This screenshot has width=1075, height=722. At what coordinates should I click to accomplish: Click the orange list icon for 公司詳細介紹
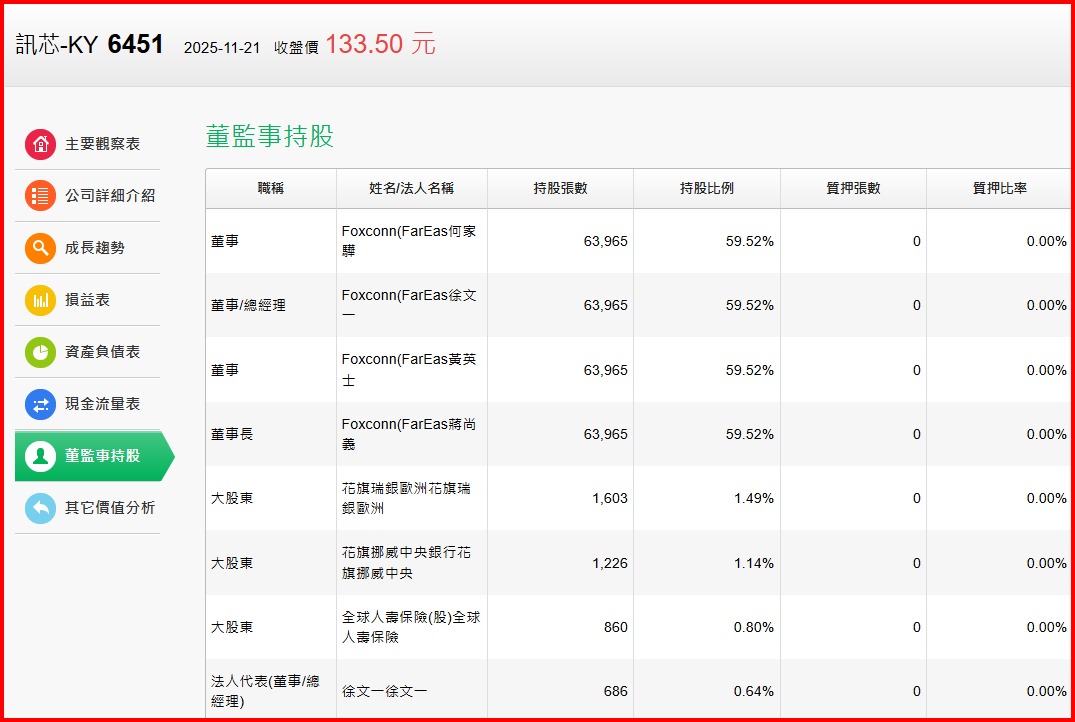coord(41,196)
